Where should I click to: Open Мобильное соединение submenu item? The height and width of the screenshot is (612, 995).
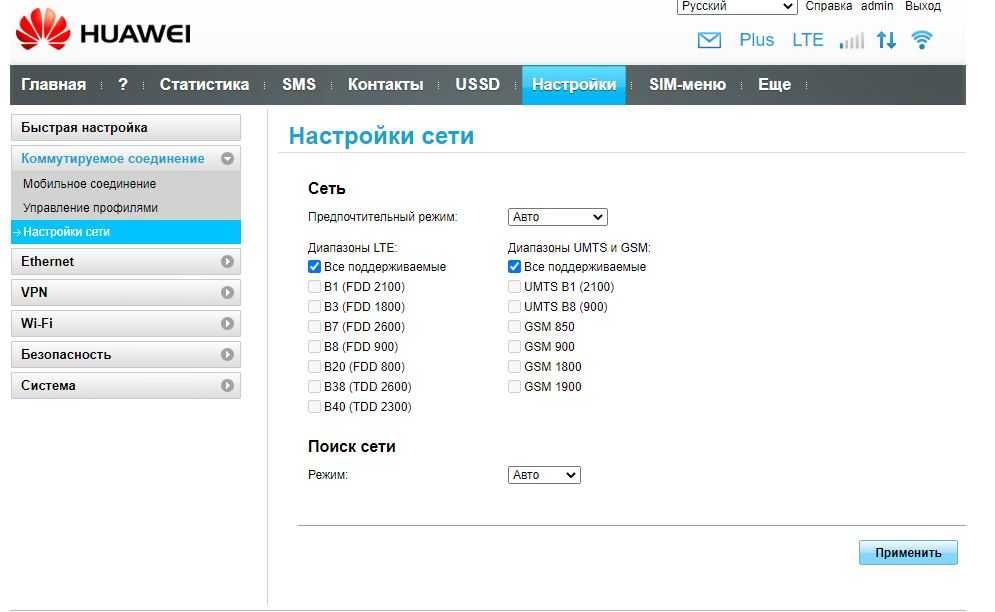coord(89,184)
